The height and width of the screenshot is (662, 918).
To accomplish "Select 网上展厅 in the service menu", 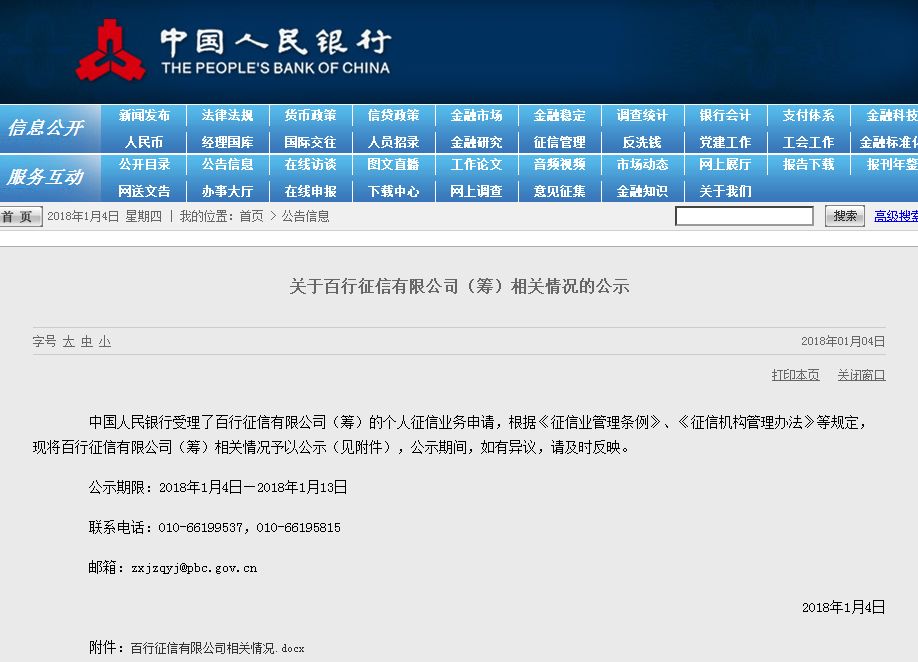I will pyautogui.click(x=725, y=164).
